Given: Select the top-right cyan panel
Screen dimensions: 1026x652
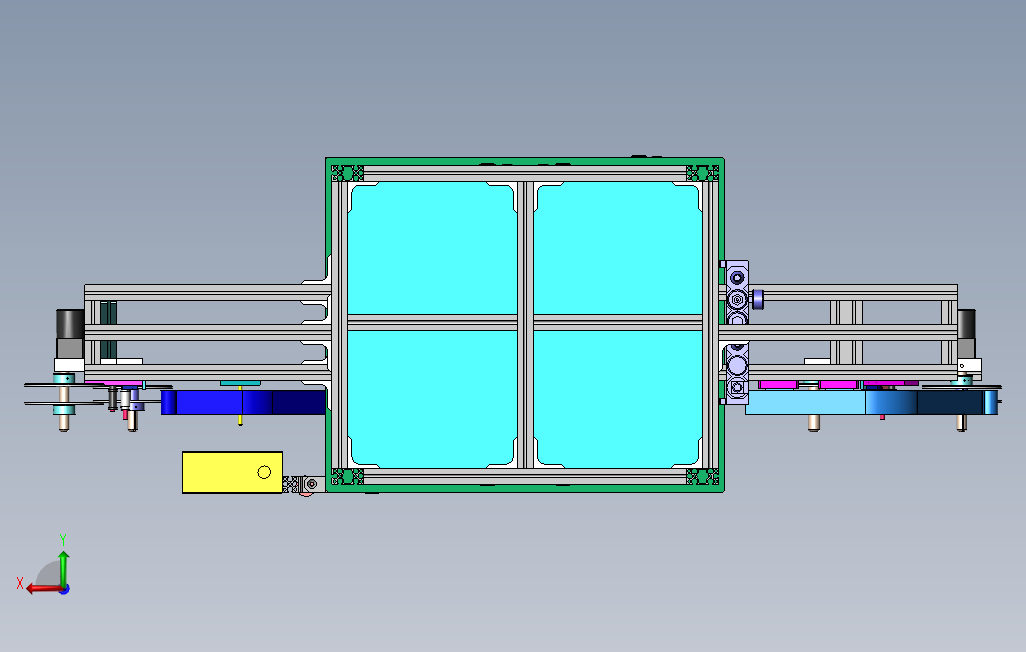Looking at the screenshot, I should [618, 248].
